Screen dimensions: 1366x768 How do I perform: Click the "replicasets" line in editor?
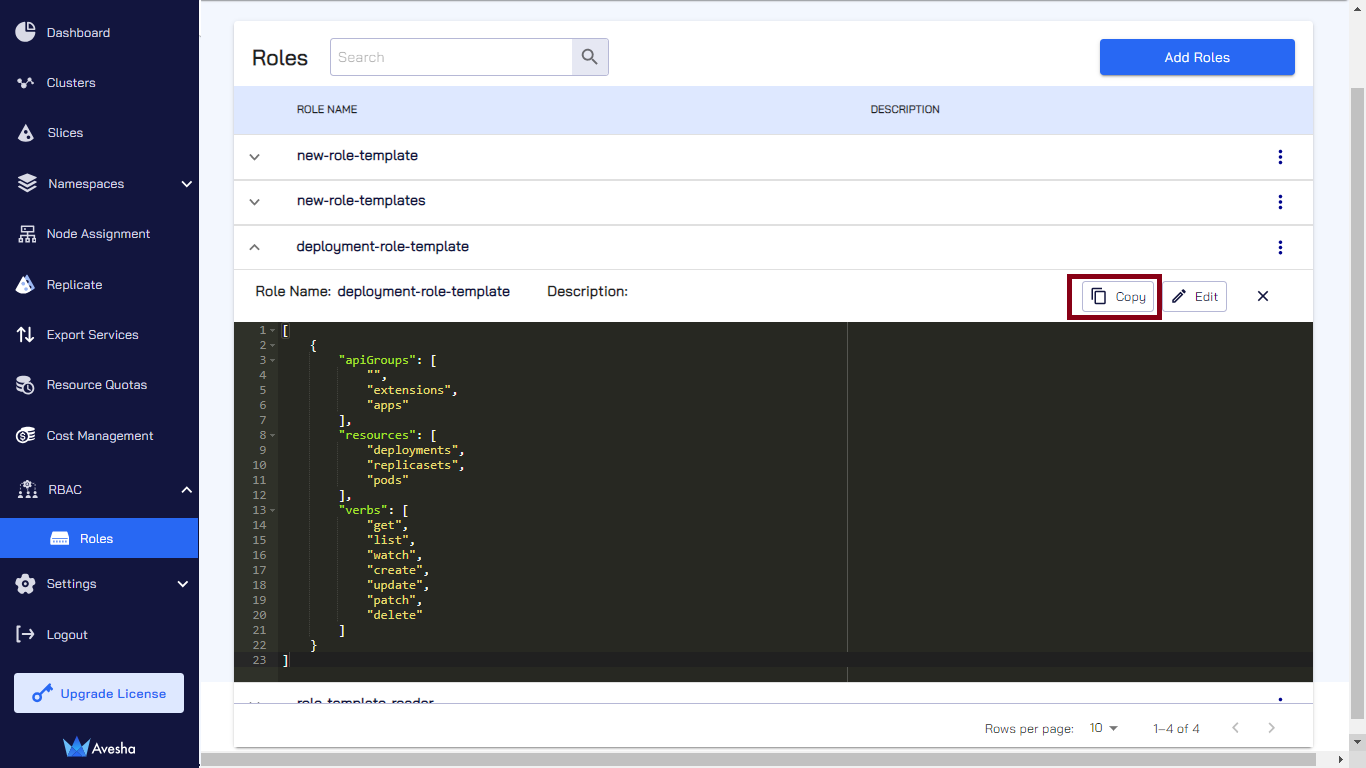(x=415, y=465)
